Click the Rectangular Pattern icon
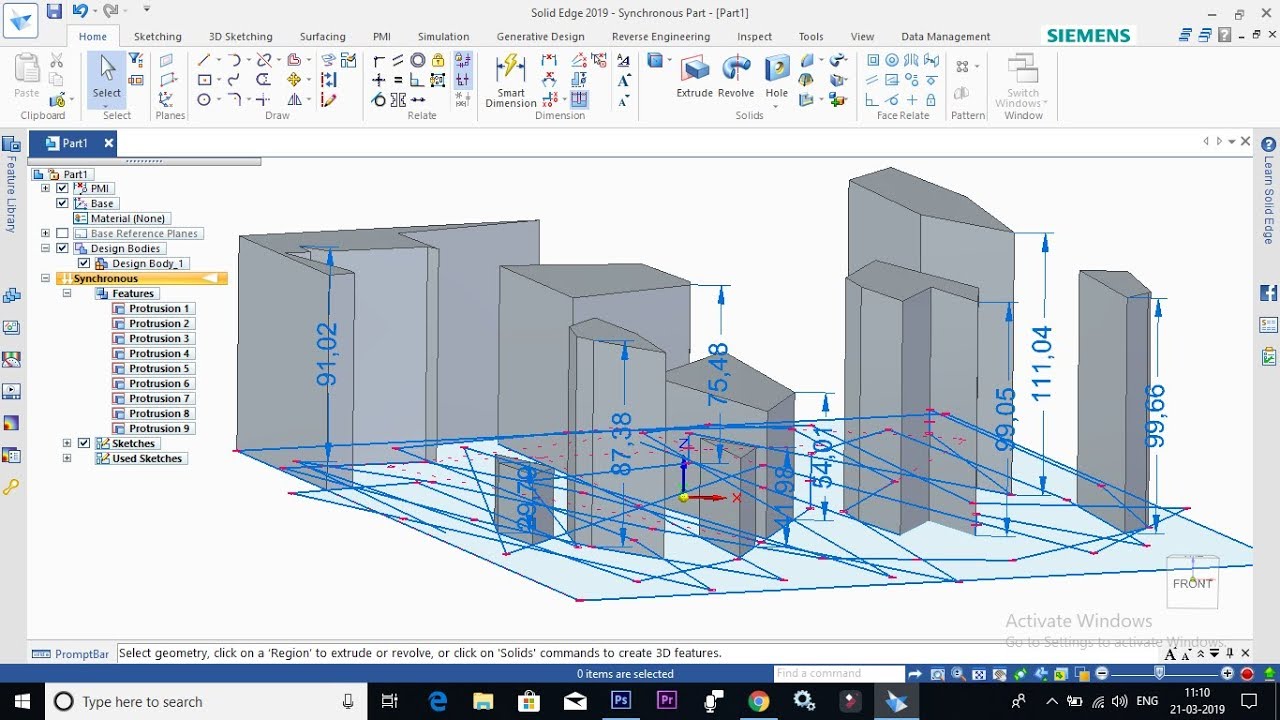This screenshot has height=720, width=1280. (x=962, y=67)
